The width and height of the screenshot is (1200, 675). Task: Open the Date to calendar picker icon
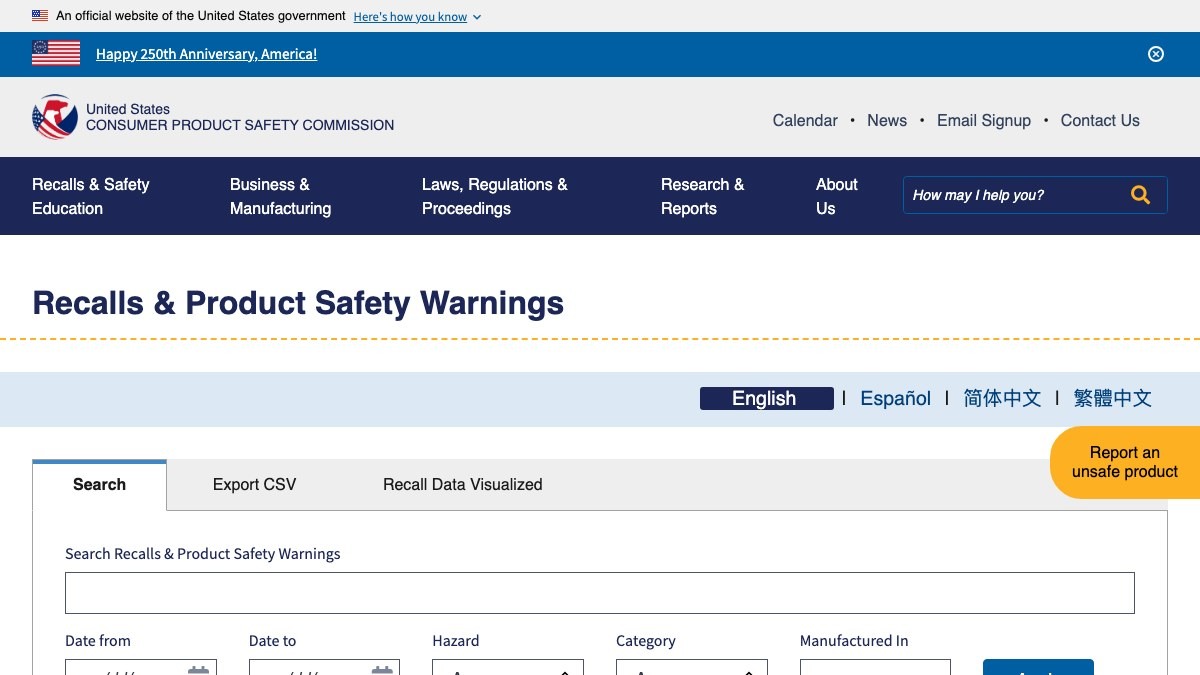pos(382,671)
